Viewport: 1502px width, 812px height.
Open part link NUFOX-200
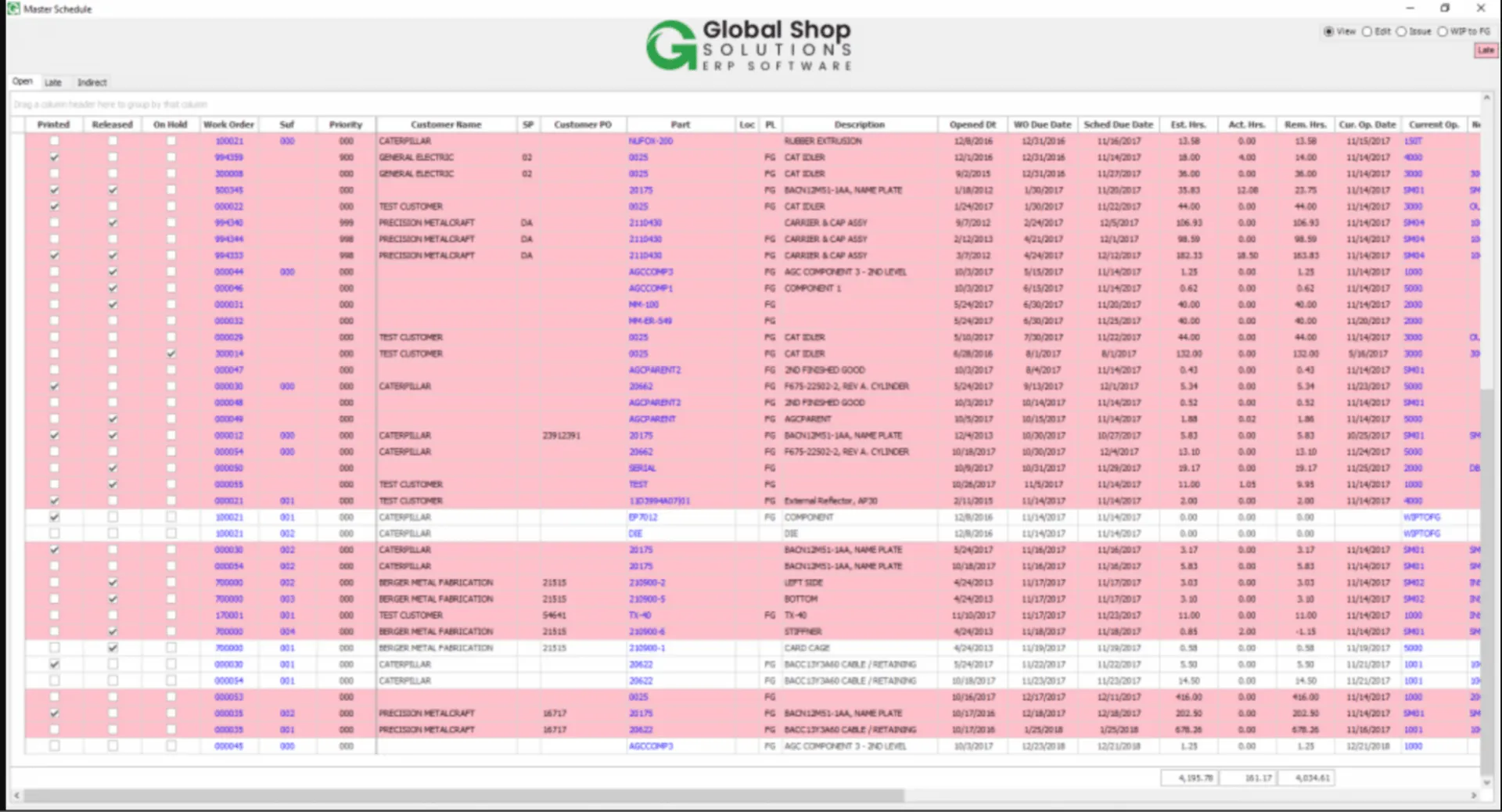(650, 141)
